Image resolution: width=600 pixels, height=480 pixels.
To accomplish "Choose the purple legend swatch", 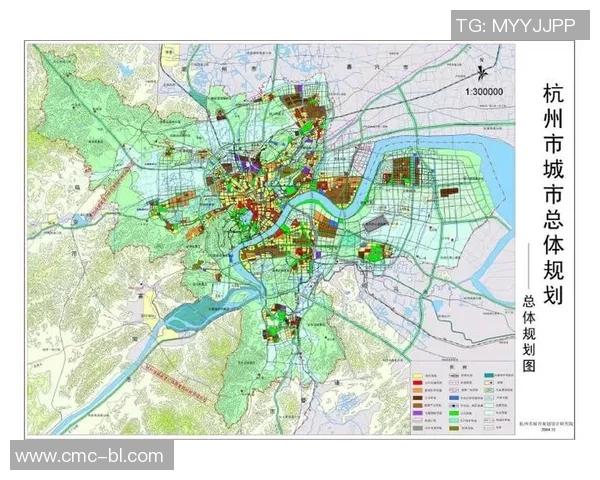I will (x=417, y=413).
